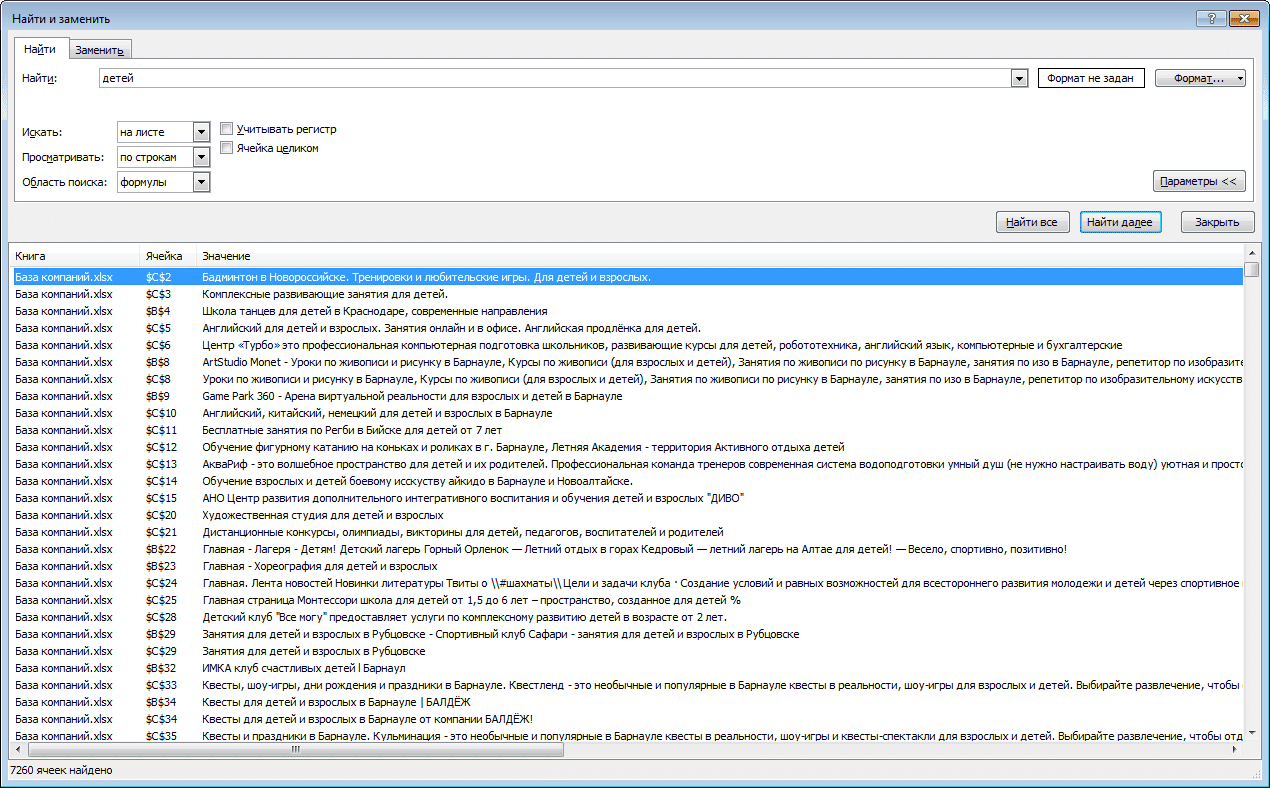The height and width of the screenshot is (788, 1270).
Task: Select the Детский клуб "Все могу" row
Action: click(x=627, y=617)
